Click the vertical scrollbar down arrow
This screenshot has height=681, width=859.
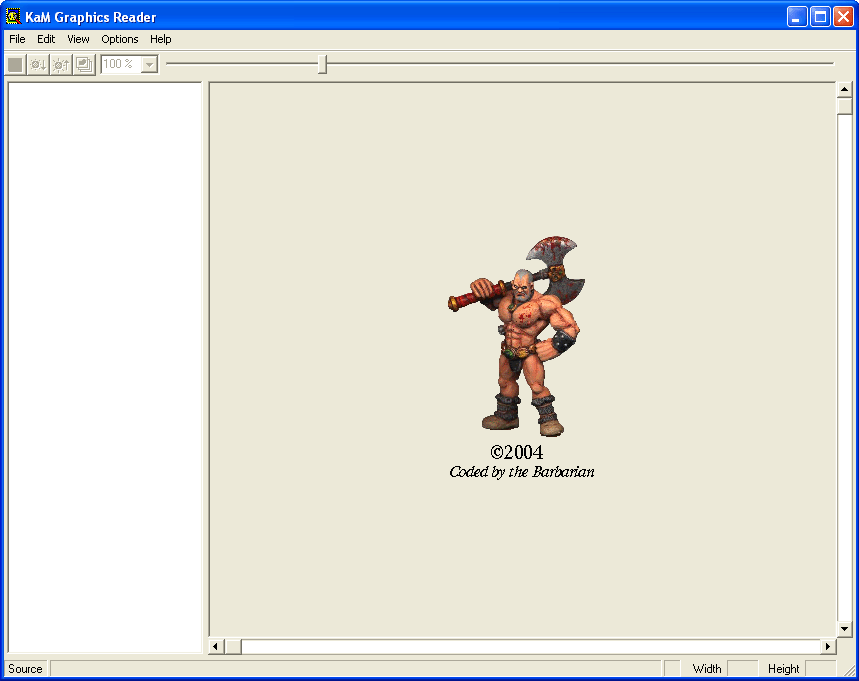click(844, 629)
